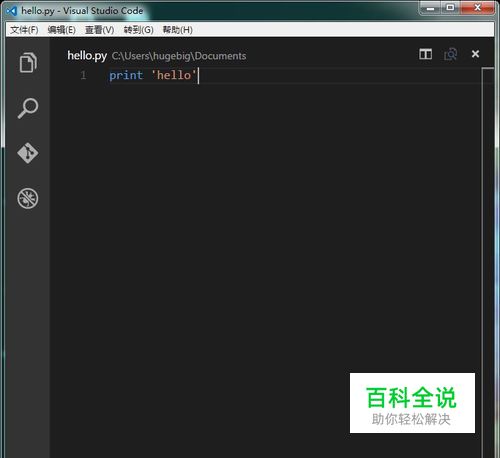This screenshot has width=500, height=458.
Task: Open the Debug view in the sidebar
Action: (28, 199)
